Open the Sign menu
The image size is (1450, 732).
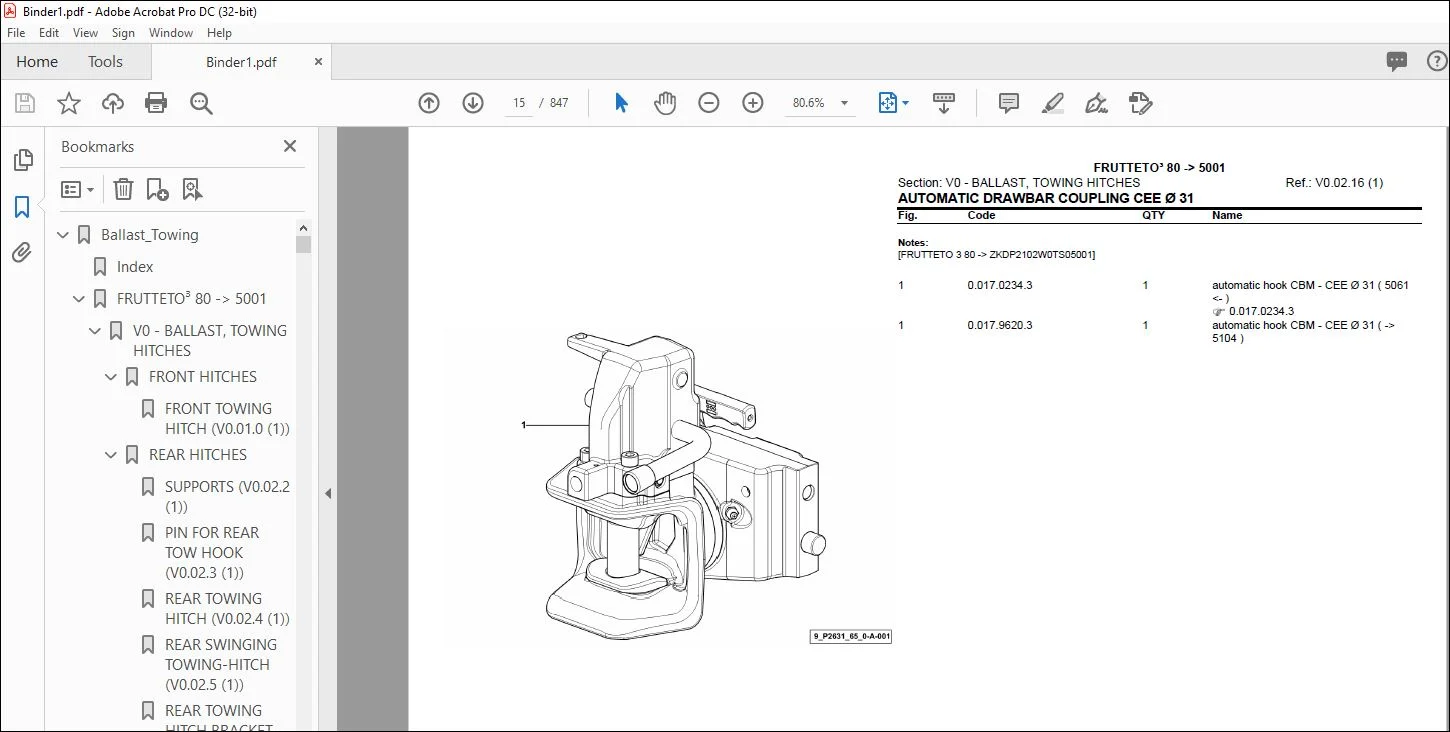click(x=123, y=33)
